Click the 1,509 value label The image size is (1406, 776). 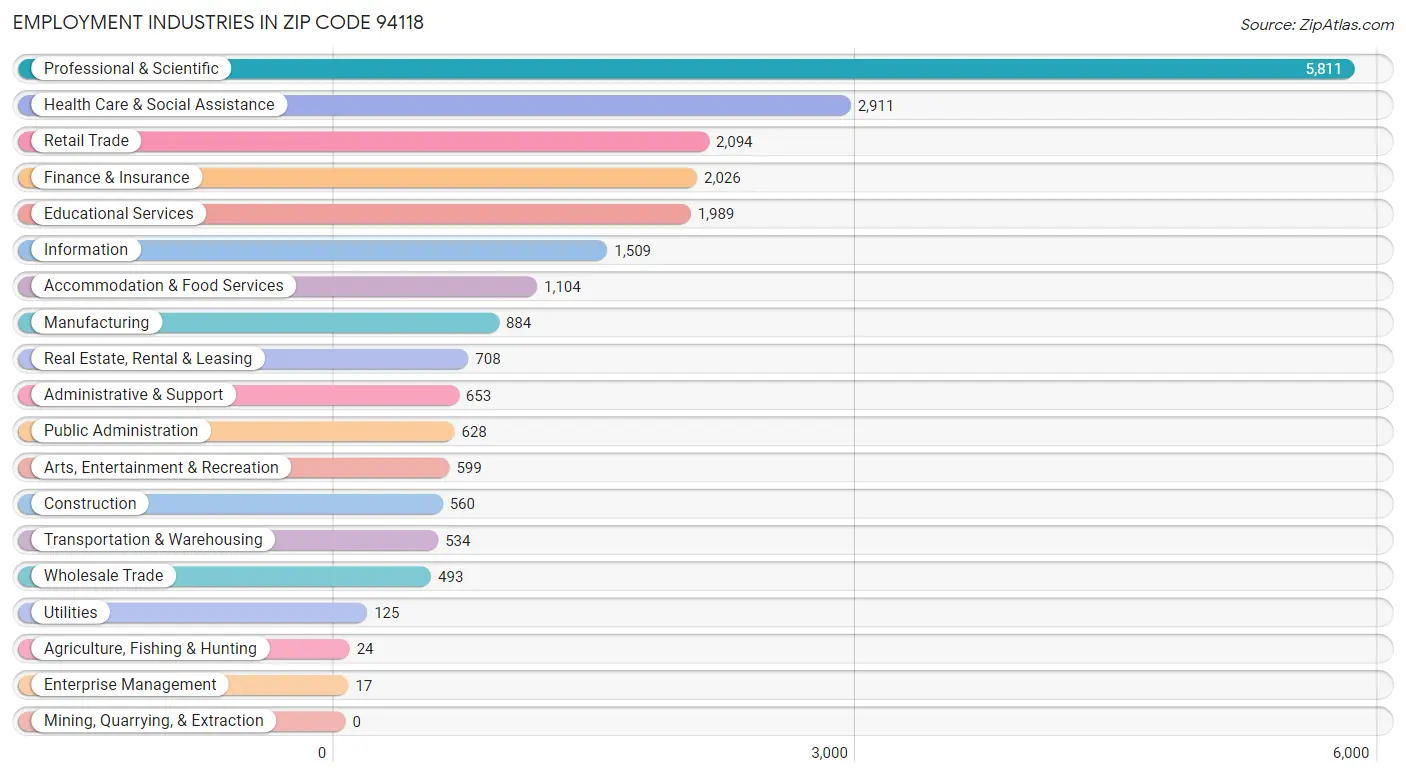632,251
